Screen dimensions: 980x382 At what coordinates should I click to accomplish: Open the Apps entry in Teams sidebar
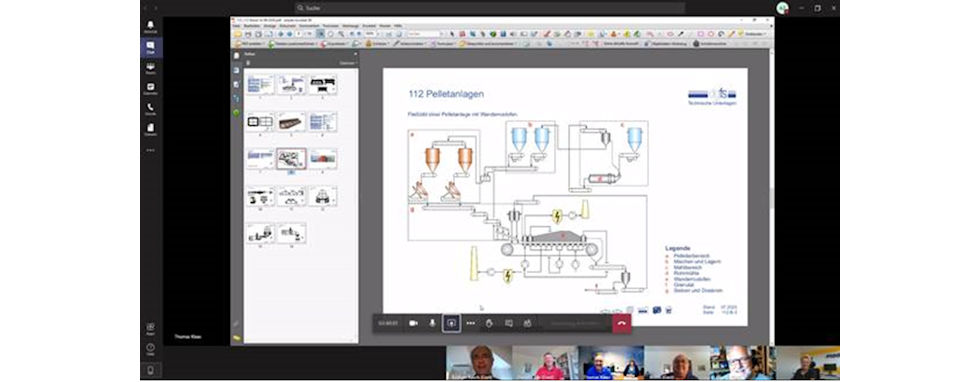point(151,329)
